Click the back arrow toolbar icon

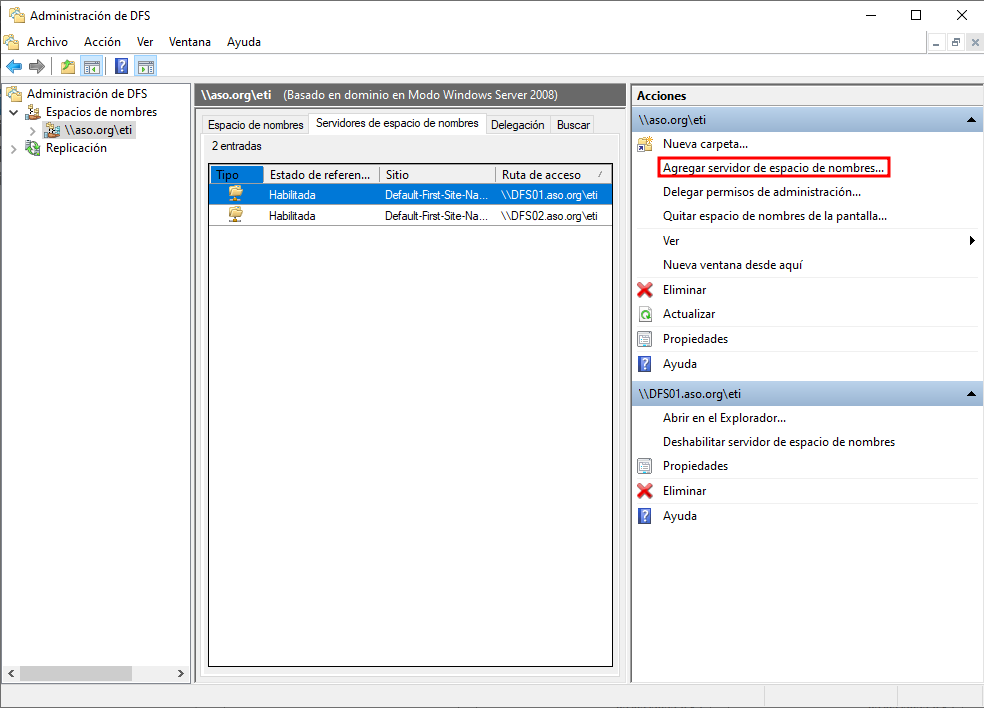click(x=14, y=67)
